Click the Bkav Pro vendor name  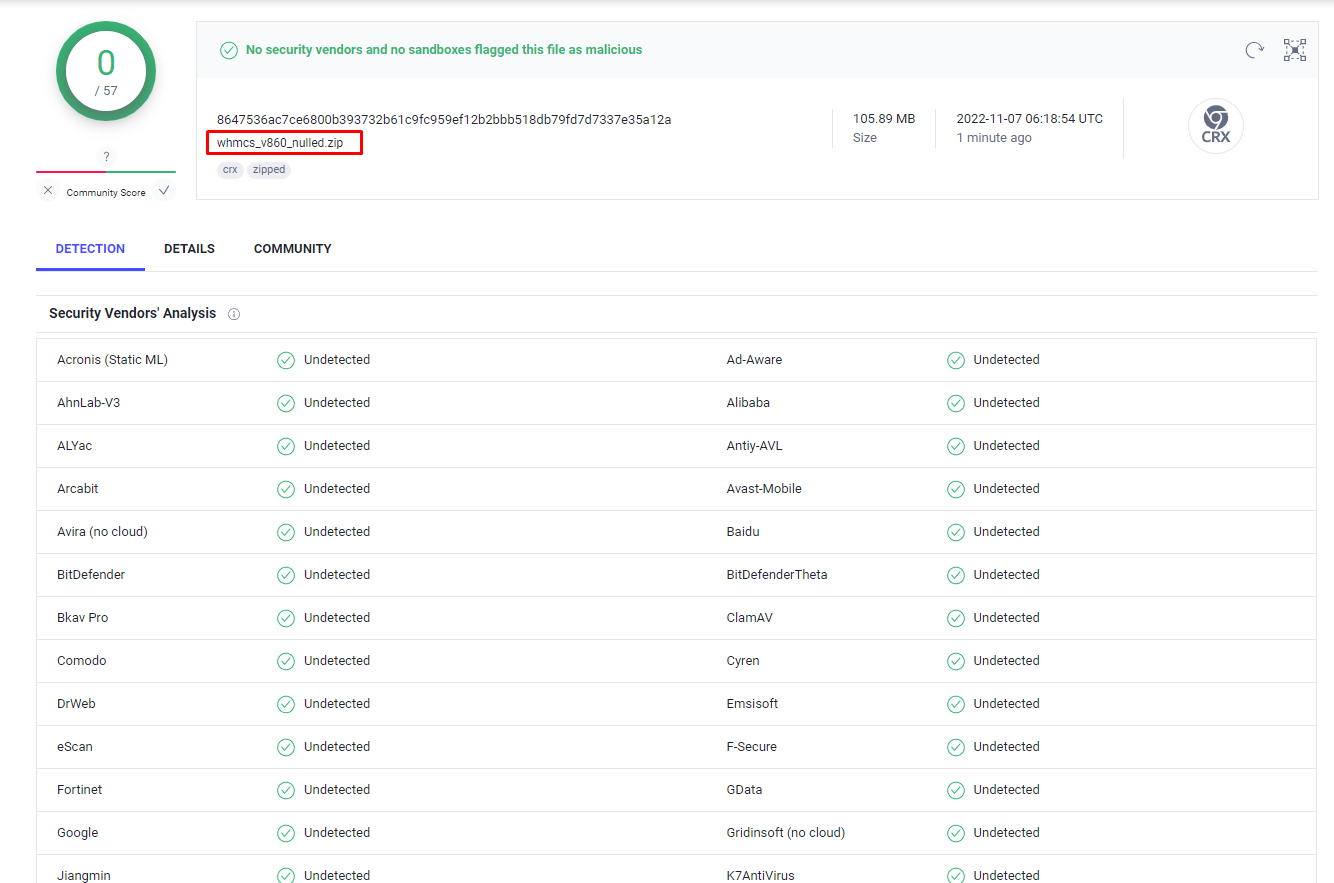click(82, 618)
